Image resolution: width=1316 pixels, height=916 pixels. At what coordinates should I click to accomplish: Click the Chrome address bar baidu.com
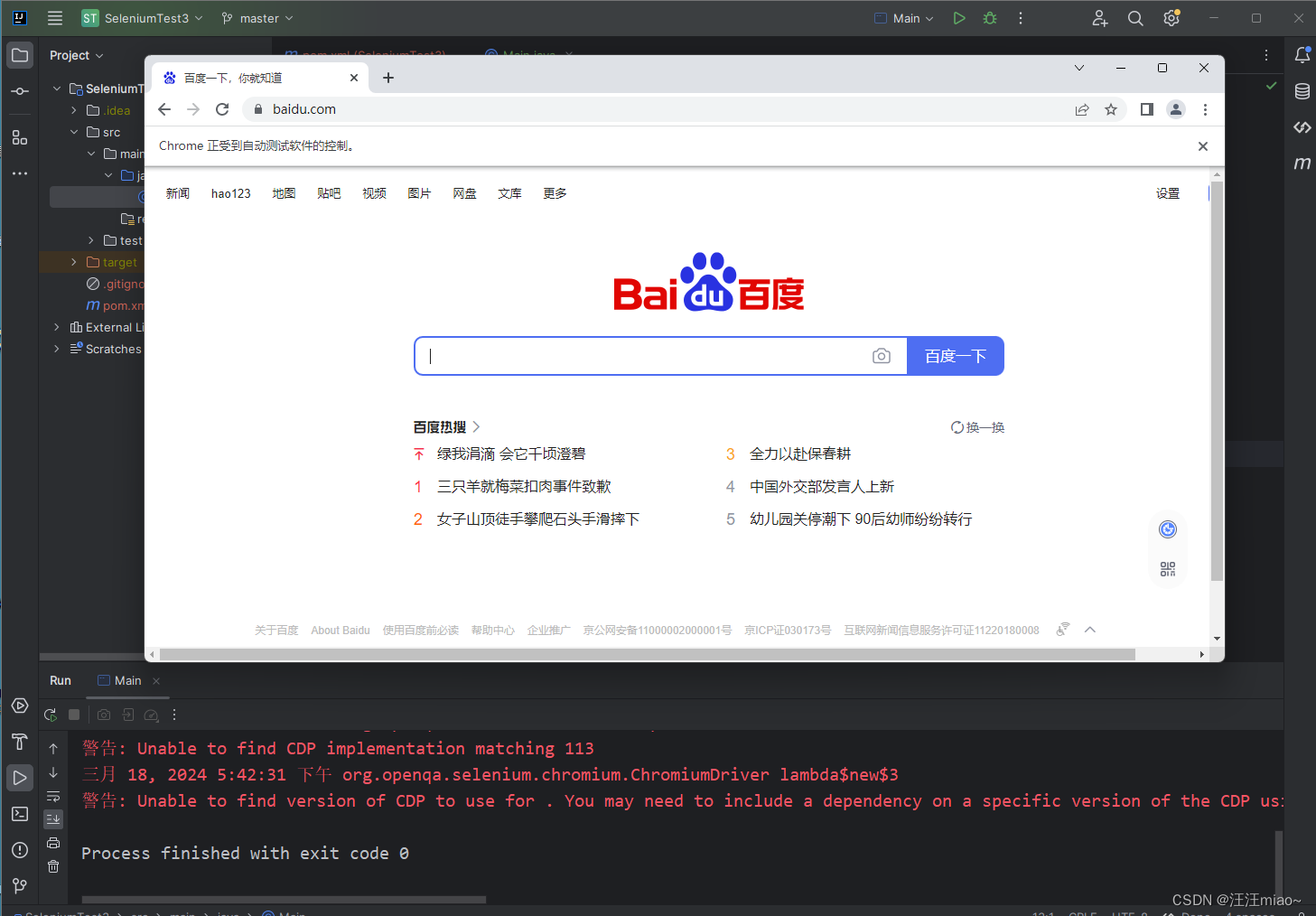tap(304, 109)
